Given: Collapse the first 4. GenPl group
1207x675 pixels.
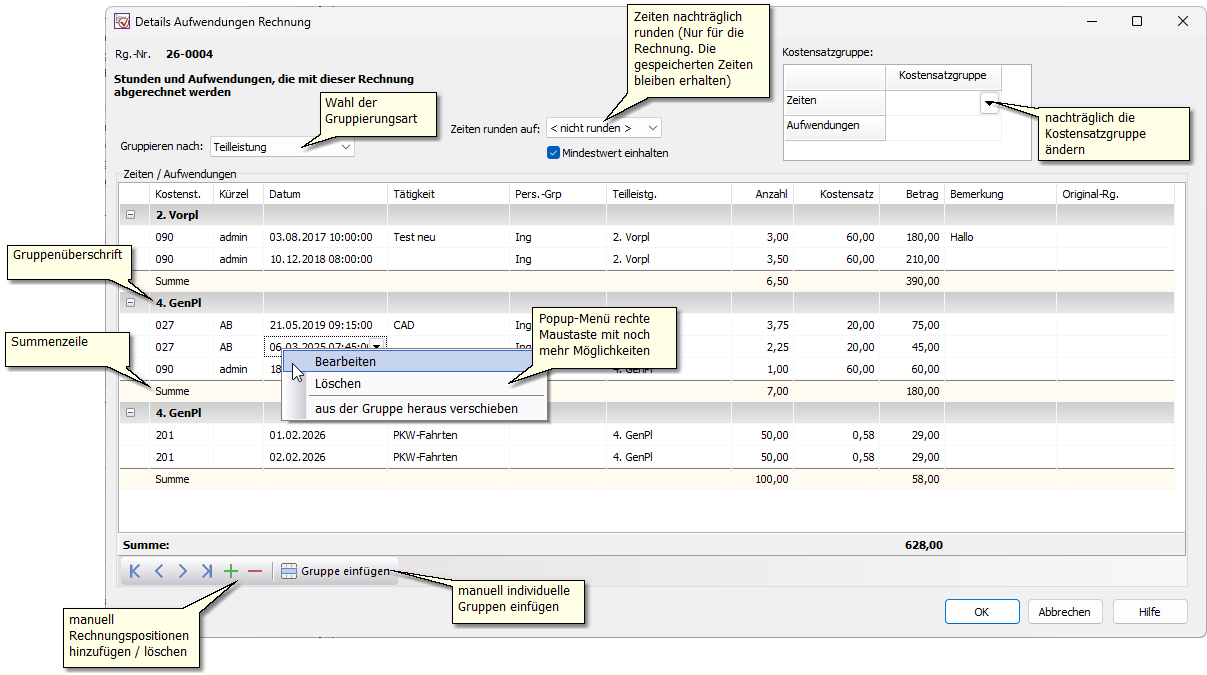Looking at the screenshot, I should (131, 302).
